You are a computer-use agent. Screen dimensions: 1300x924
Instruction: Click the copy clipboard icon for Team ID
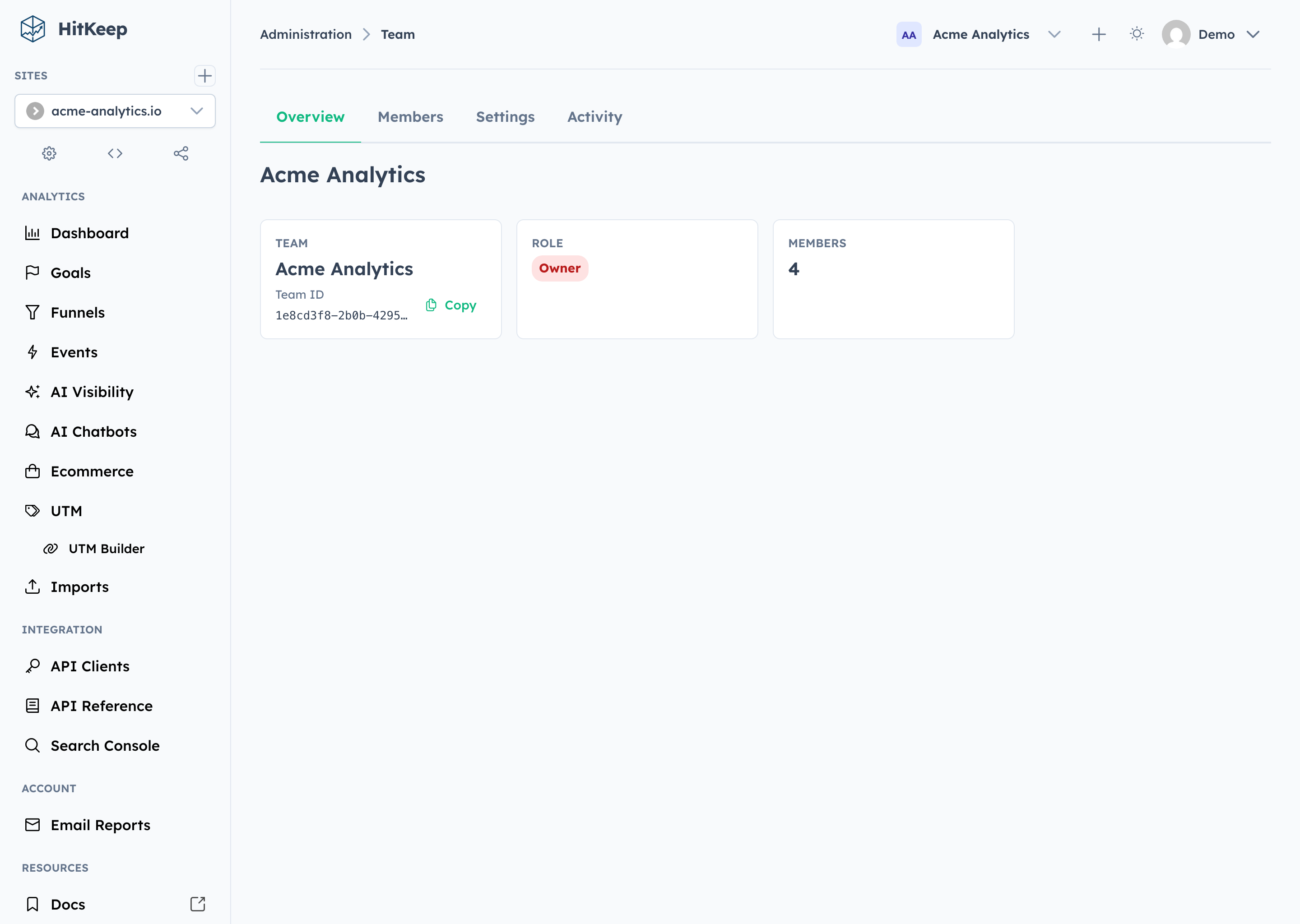pos(432,305)
